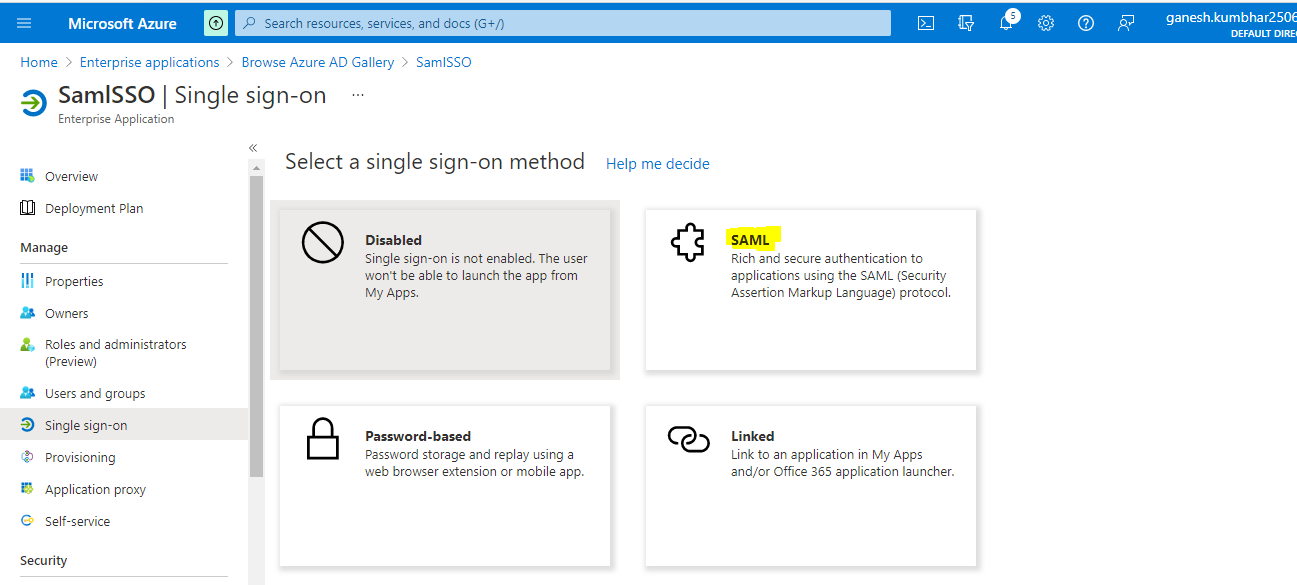Open portal settings gear
Viewport: 1297px width, 585px height.
pyautogui.click(x=1046, y=23)
